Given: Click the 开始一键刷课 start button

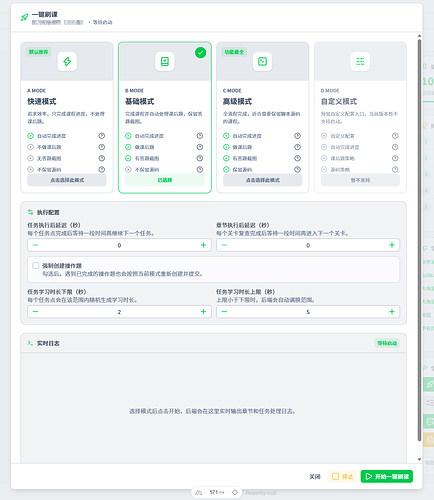Looking at the screenshot, I should (x=387, y=476).
